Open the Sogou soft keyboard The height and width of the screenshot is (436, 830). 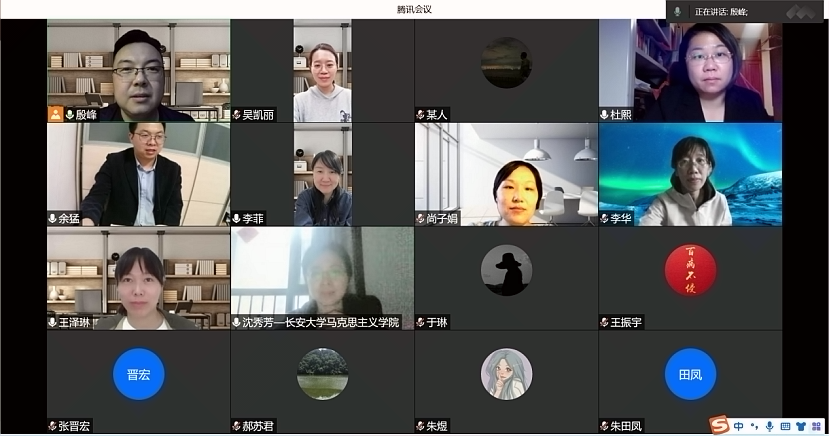point(786,426)
